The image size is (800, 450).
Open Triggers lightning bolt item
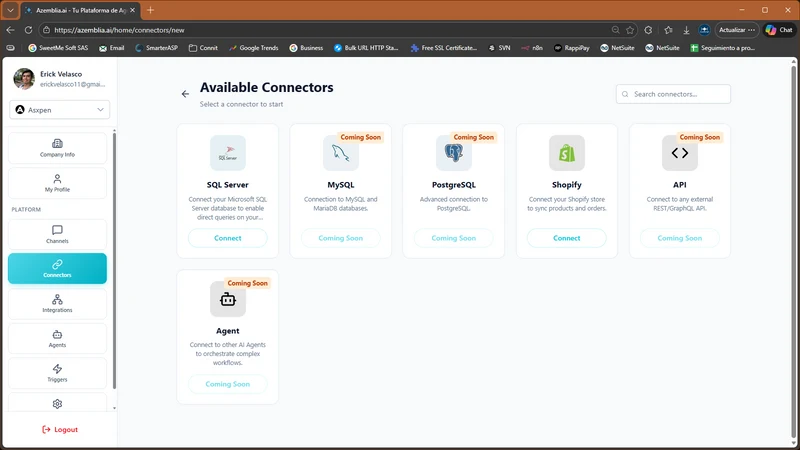(x=57, y=373)
